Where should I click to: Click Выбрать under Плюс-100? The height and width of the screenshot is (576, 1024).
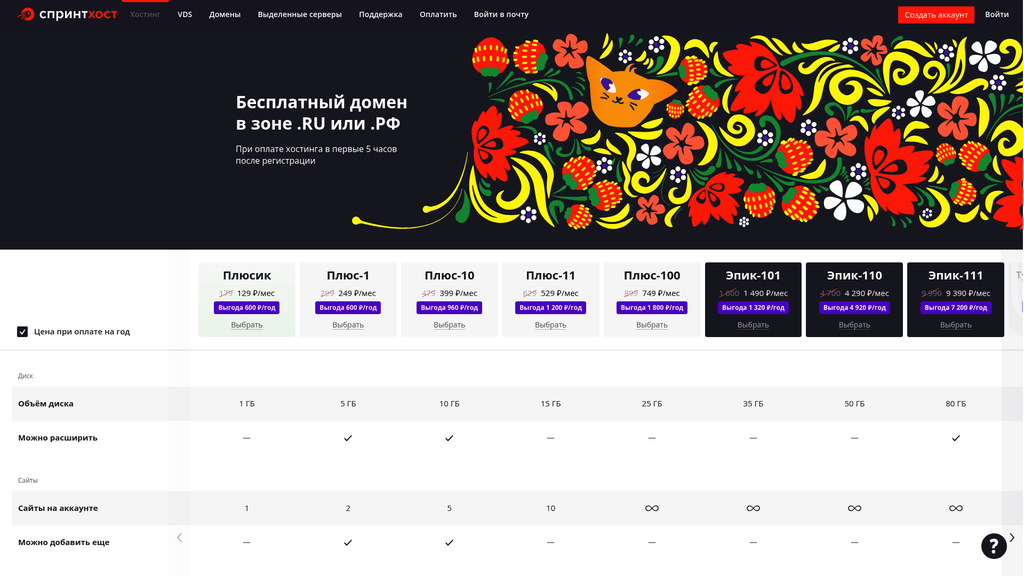click(651, 326)
